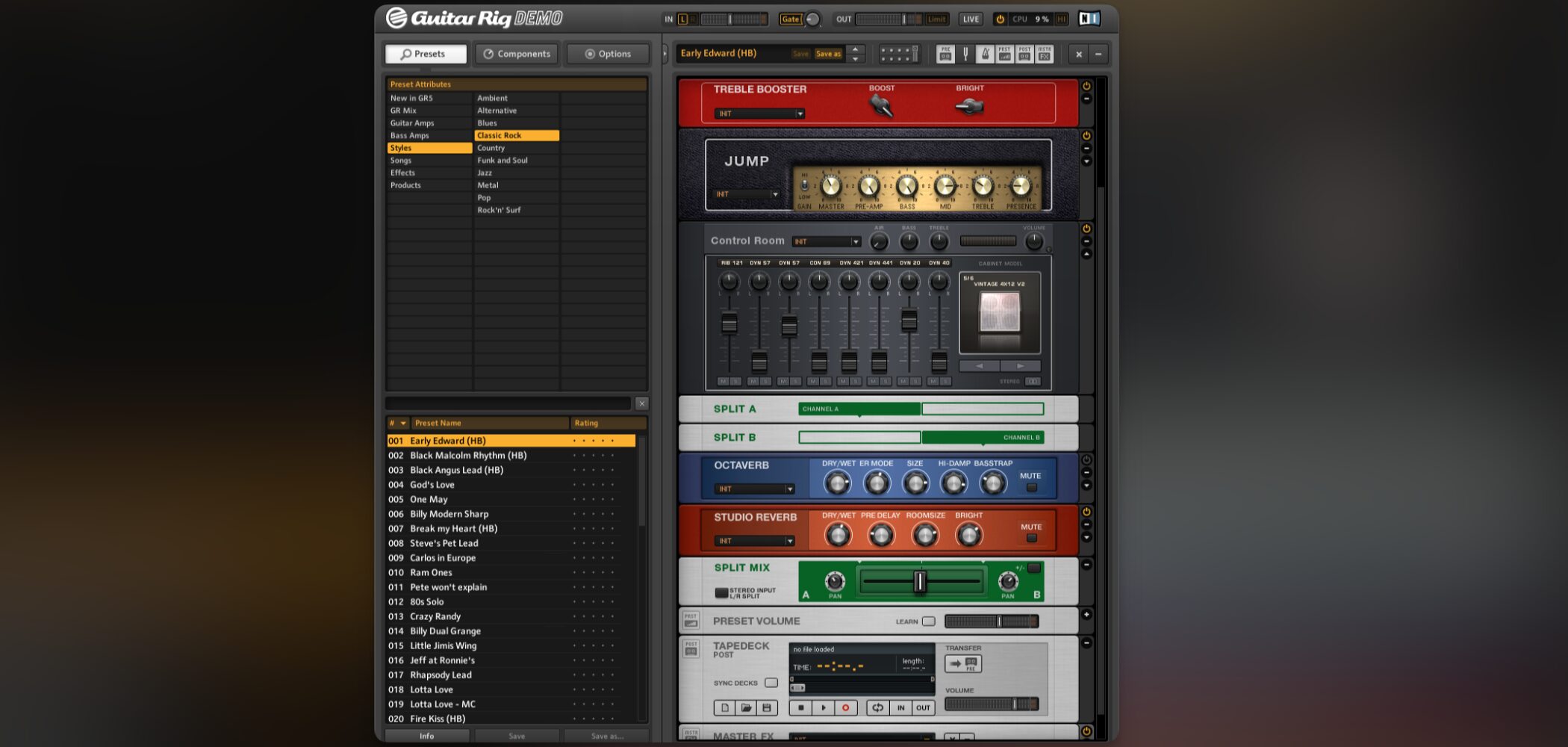This screenshot has height=747, width=1568.
Task: Toggle power on the Jump amp module
Action: 1086,136
